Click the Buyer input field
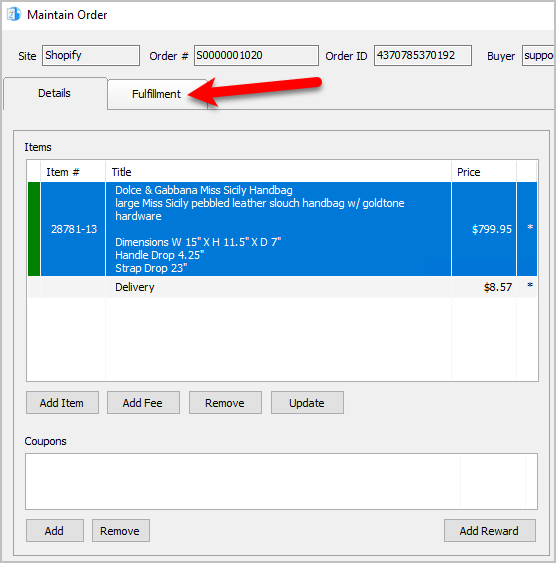Viewport: 556px width, 563px height. pos(538,55)
